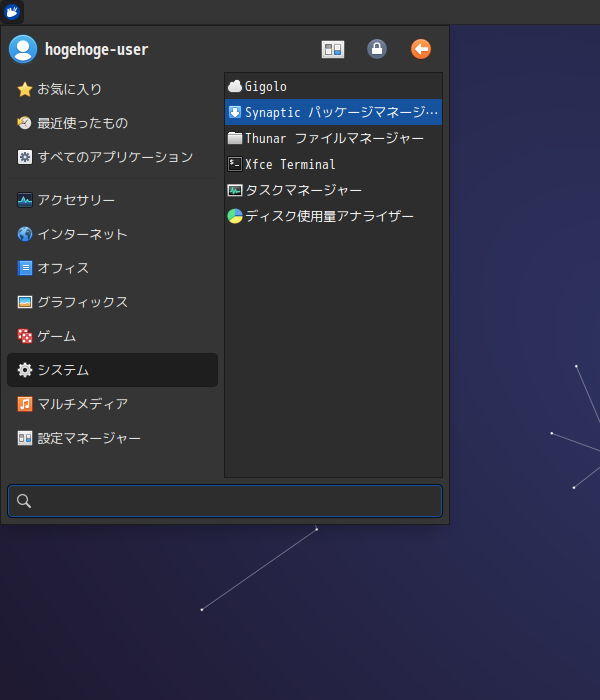Open タスクマネージャー
Image resolution: width=600 pixels, height=700 pixels.
(x=333, y=190)
